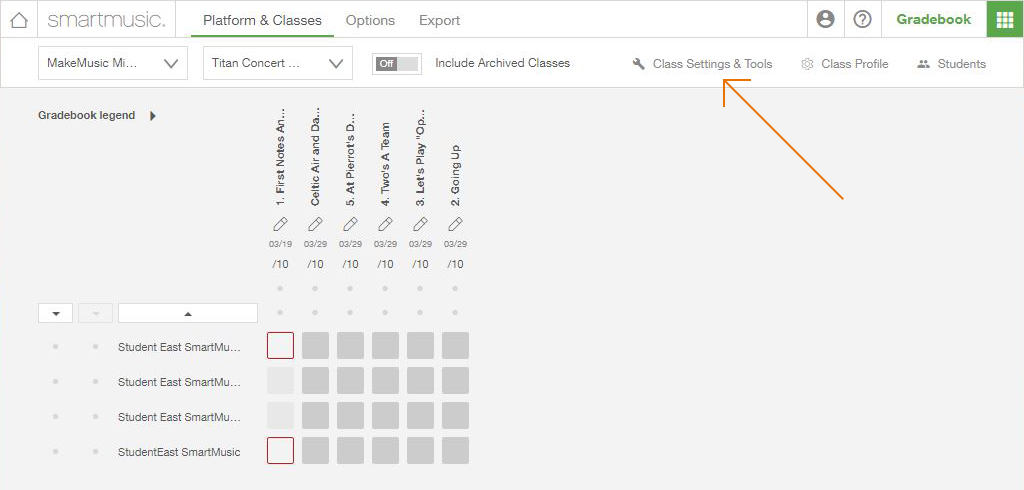Click the Students people icon
Image resolution: width=1024 pixels, height=490 pixels.
click(923, 64)
